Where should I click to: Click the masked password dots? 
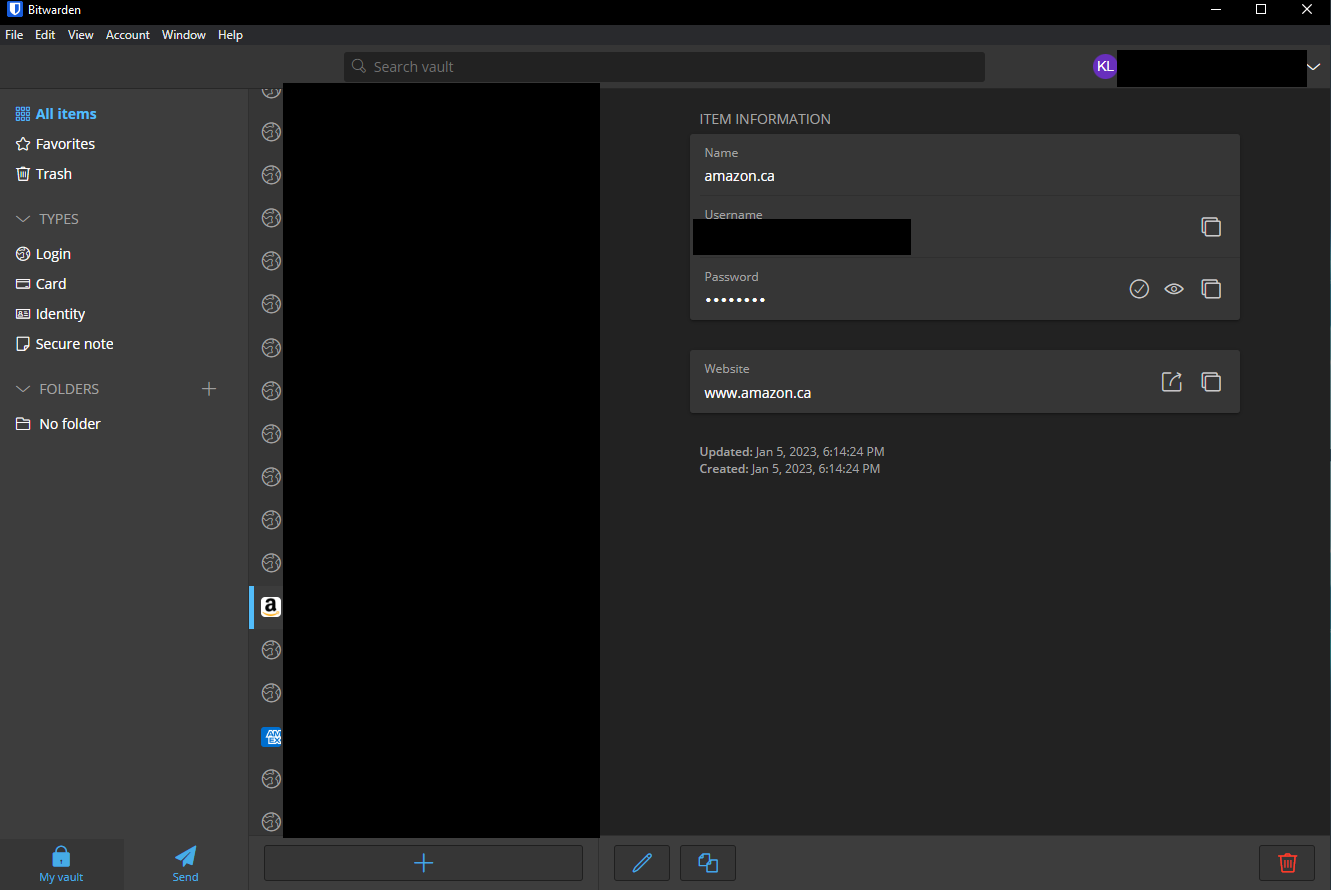click(x=735, y=299)
